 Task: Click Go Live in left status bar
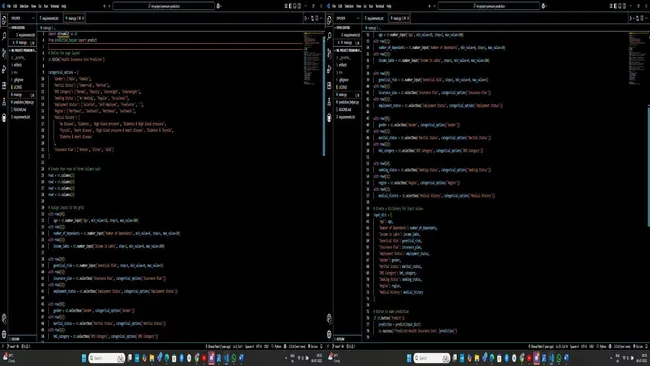(x=313, y=346)
